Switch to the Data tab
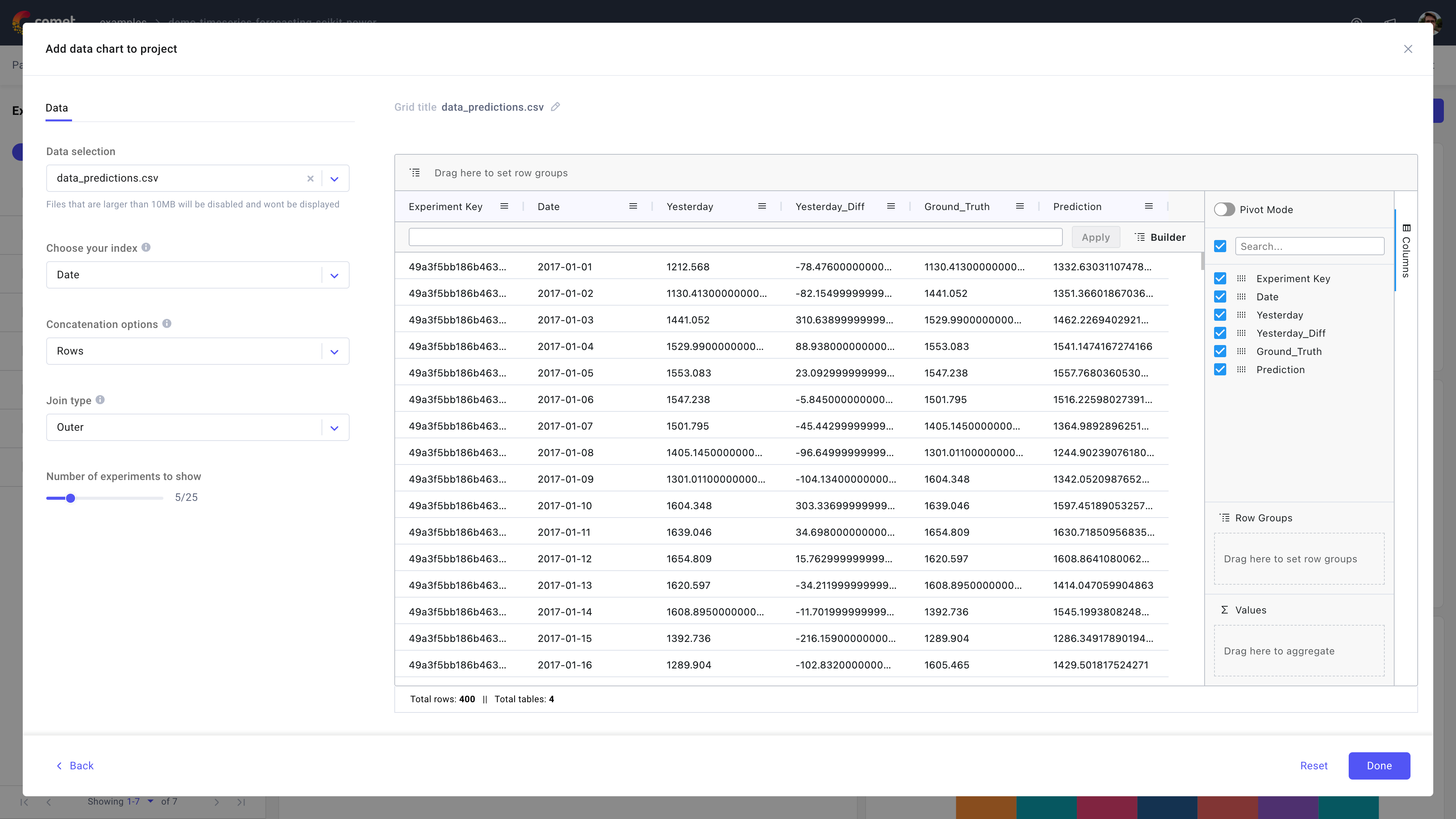1456x819 pixels. tap(56, 108)
